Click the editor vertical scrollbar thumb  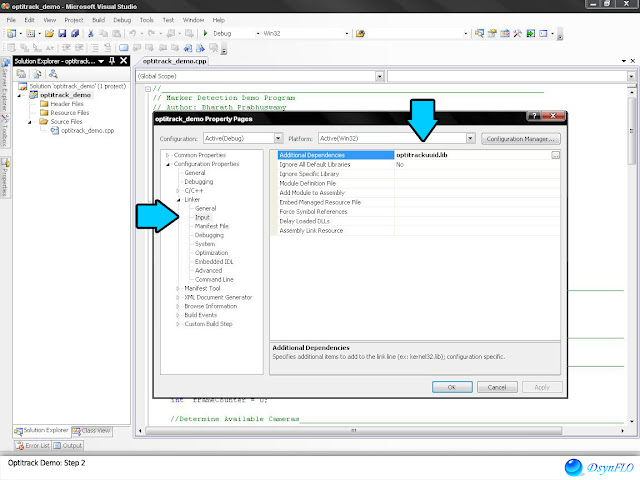631,132
